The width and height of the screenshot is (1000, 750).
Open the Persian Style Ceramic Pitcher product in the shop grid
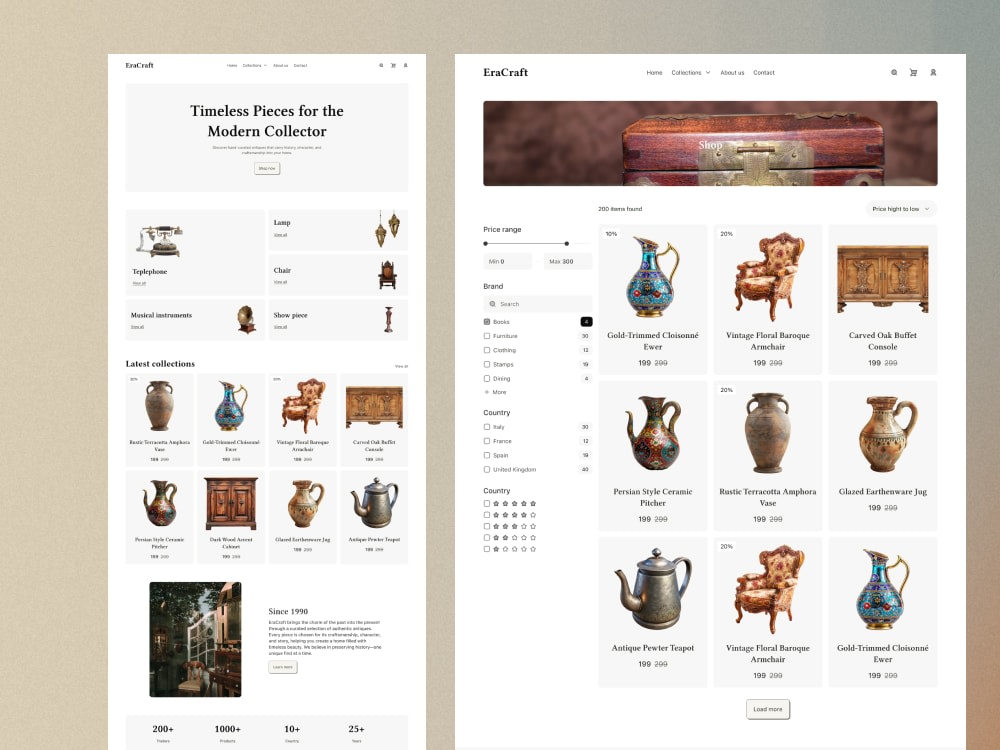tap(652, 455)
